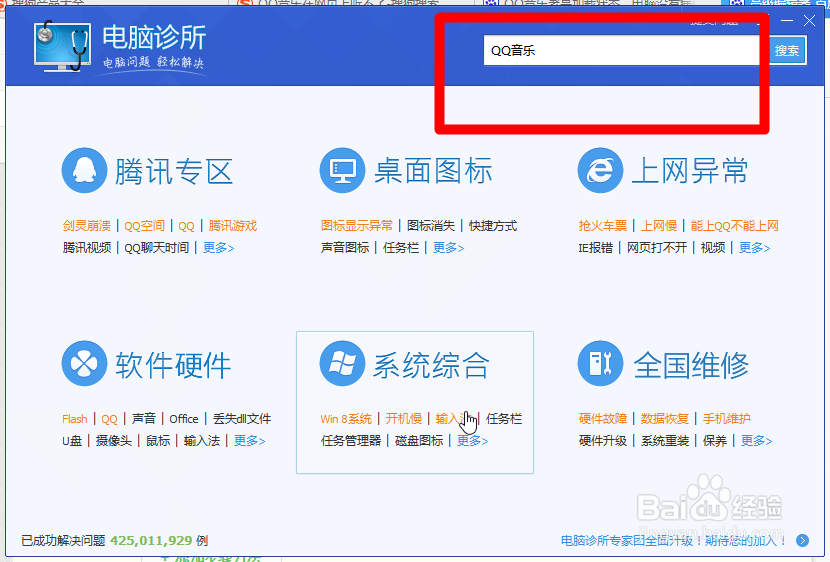Open the 图标显示异常 link
This screenshot has height=562, width=830.
(357, 226)
